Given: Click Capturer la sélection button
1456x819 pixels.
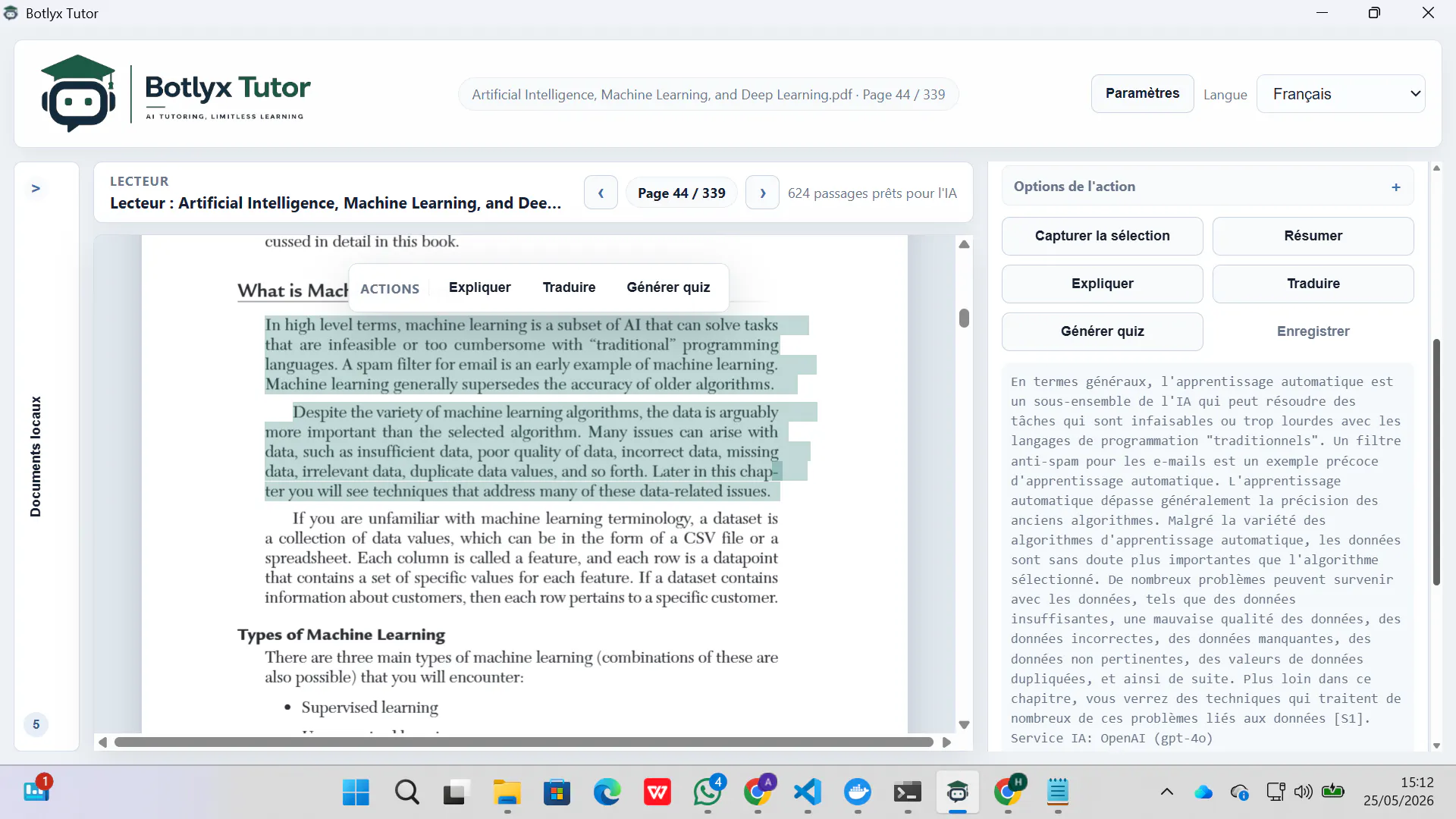Looking at the screenshot, I should point(1102,236).
